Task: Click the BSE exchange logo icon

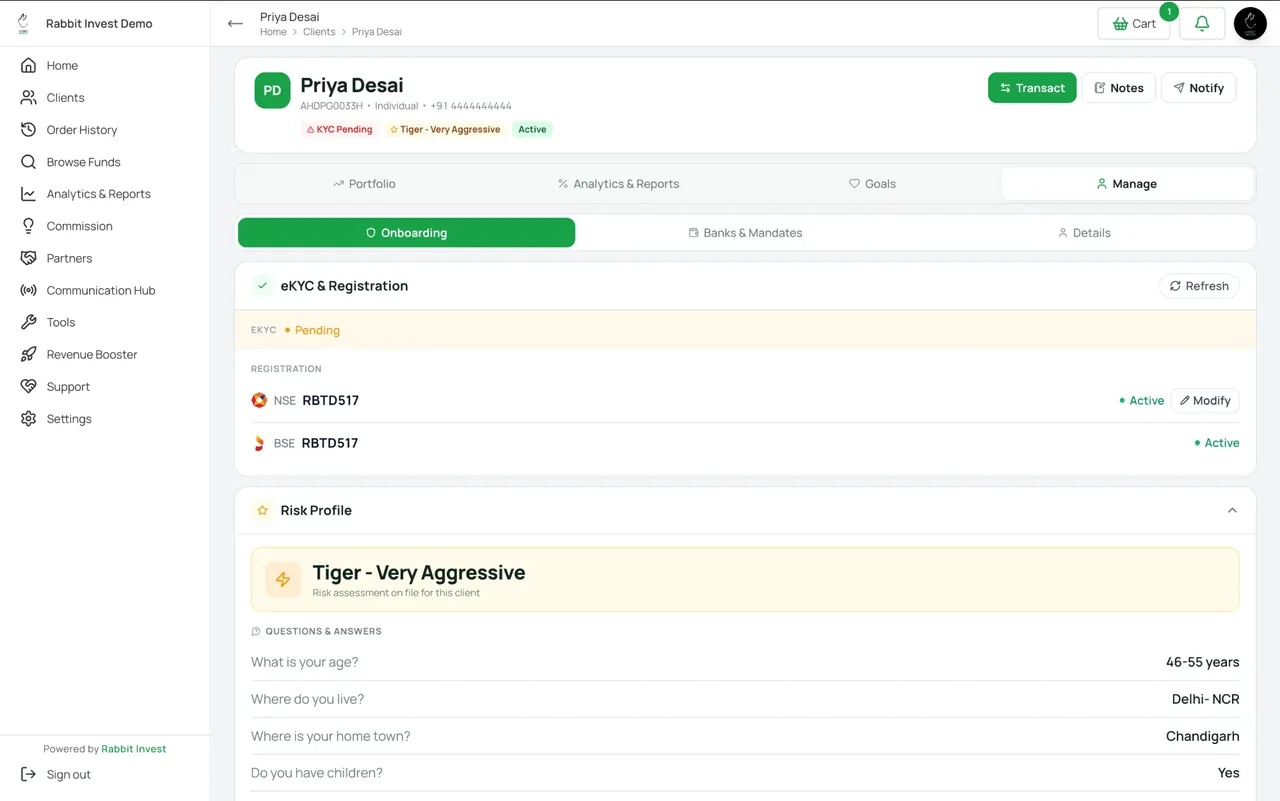Action: (x=259, y=443)
